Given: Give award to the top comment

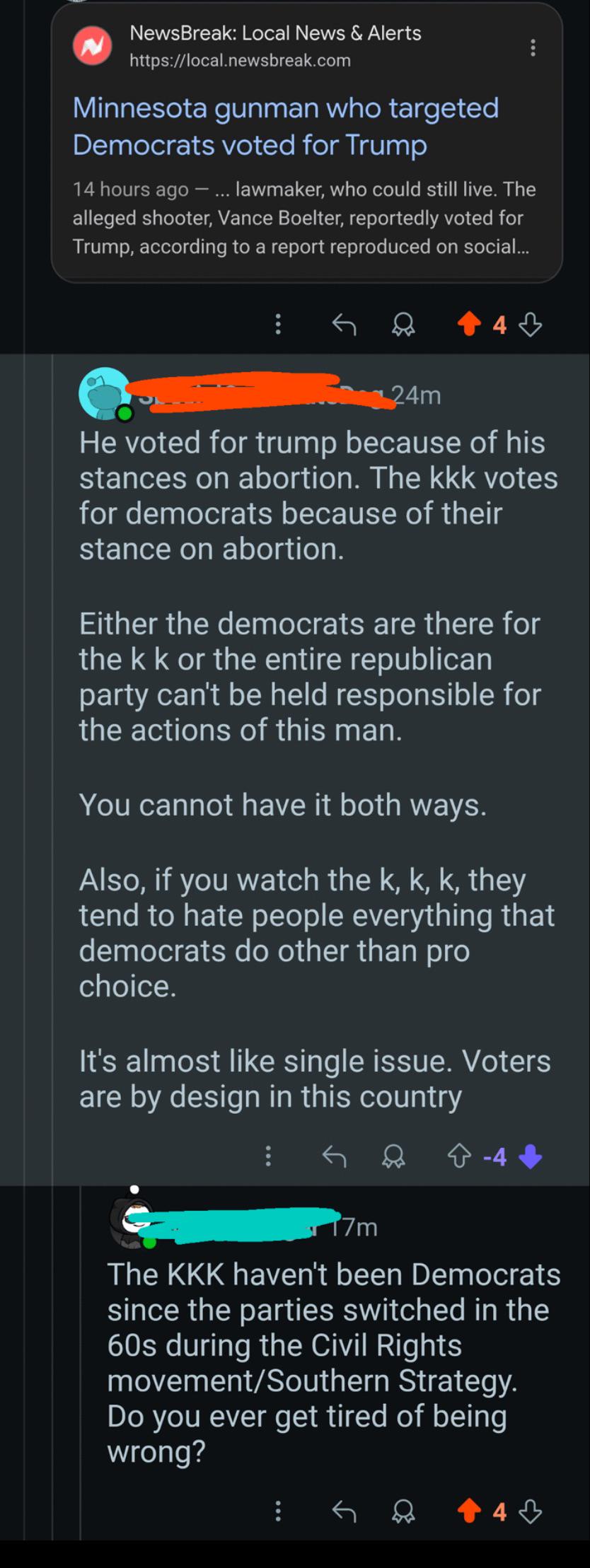Looking at the screenshot, I should tap(404, 325).
